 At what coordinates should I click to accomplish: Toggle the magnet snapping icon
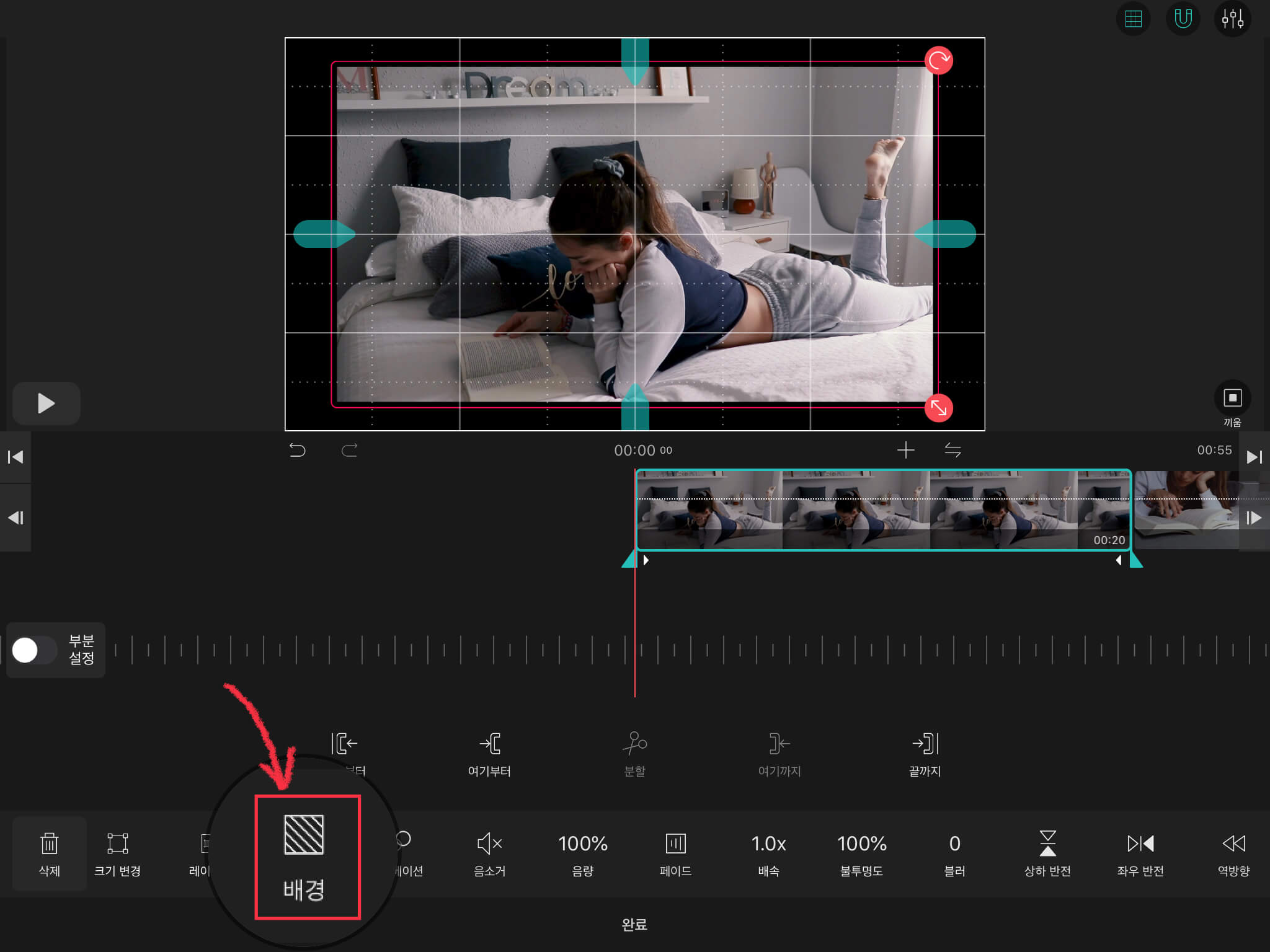1183,19
